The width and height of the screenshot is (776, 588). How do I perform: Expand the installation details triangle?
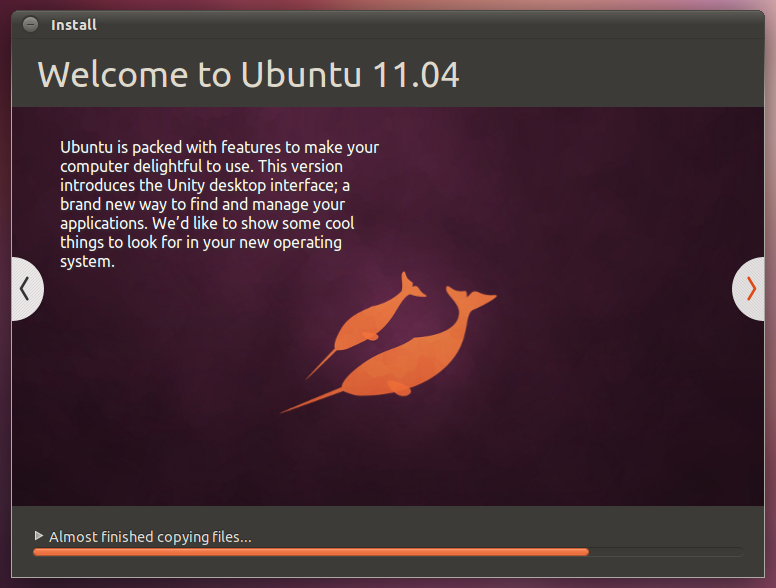click(39, 536)
